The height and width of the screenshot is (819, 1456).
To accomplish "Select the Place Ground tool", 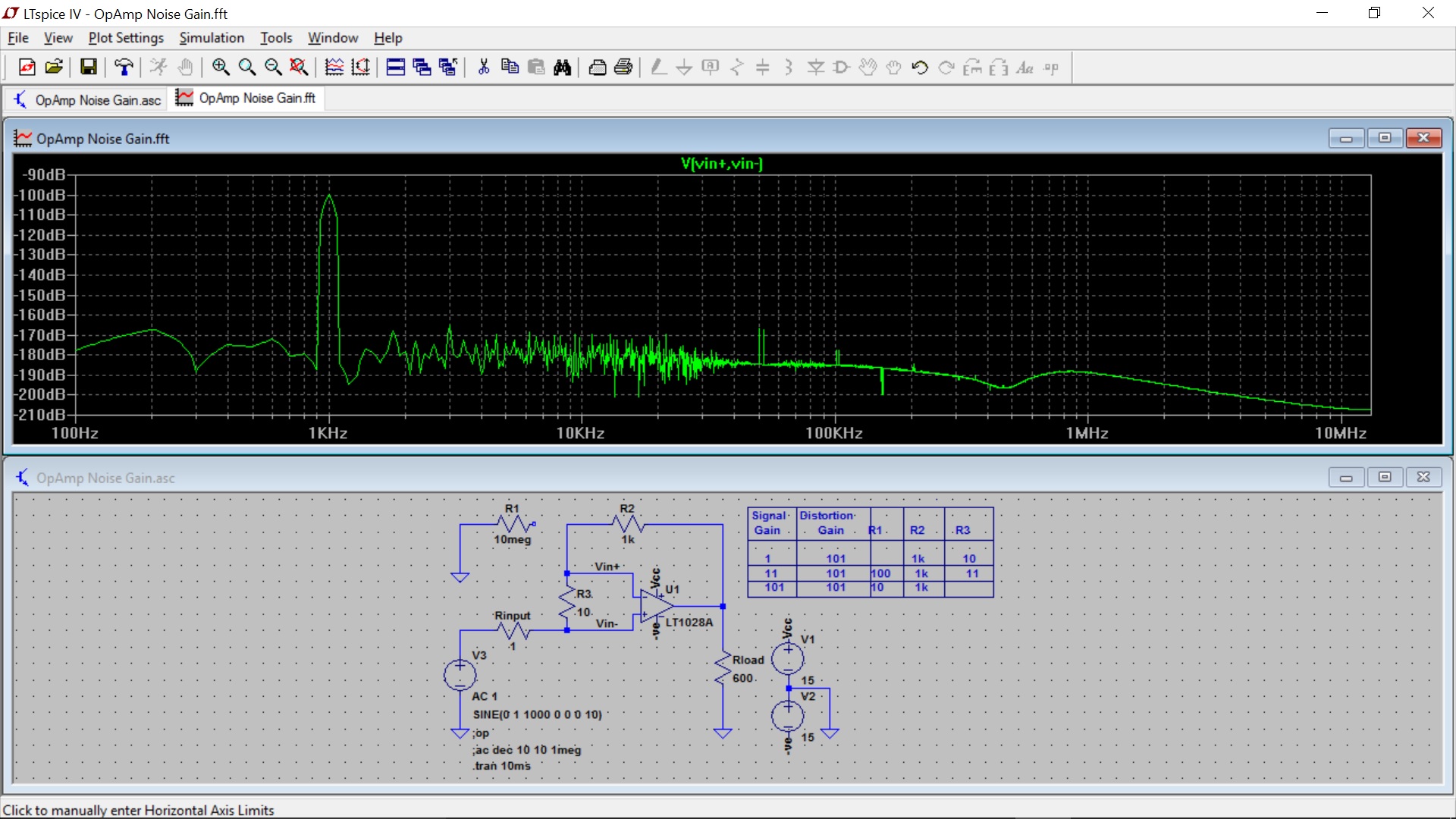I will coord(684,67).
